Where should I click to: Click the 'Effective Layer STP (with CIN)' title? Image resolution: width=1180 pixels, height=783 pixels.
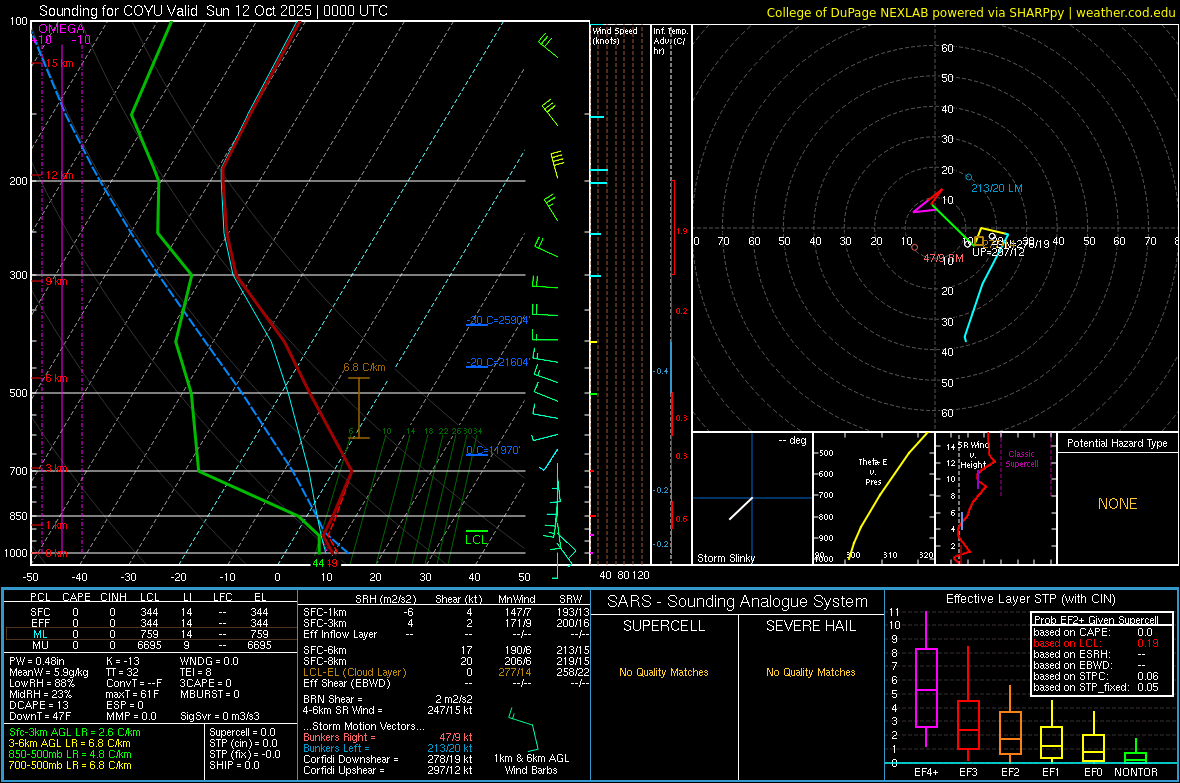[1030, 599]
